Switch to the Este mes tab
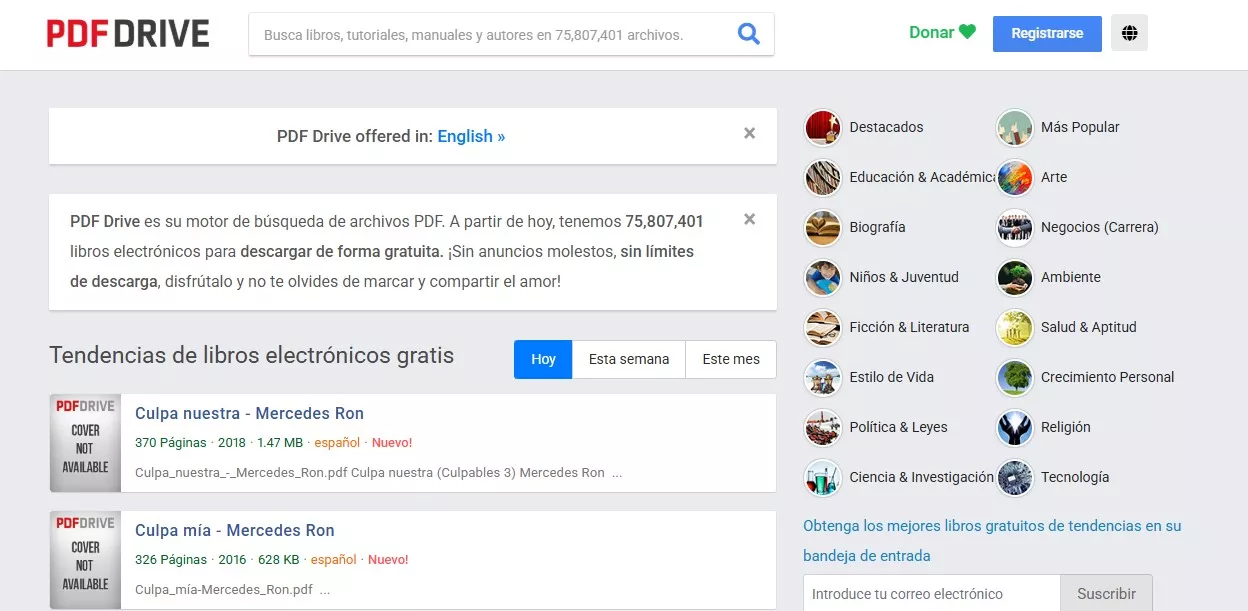The width and height of the screenshot is (1248, 611). [731, 359]
